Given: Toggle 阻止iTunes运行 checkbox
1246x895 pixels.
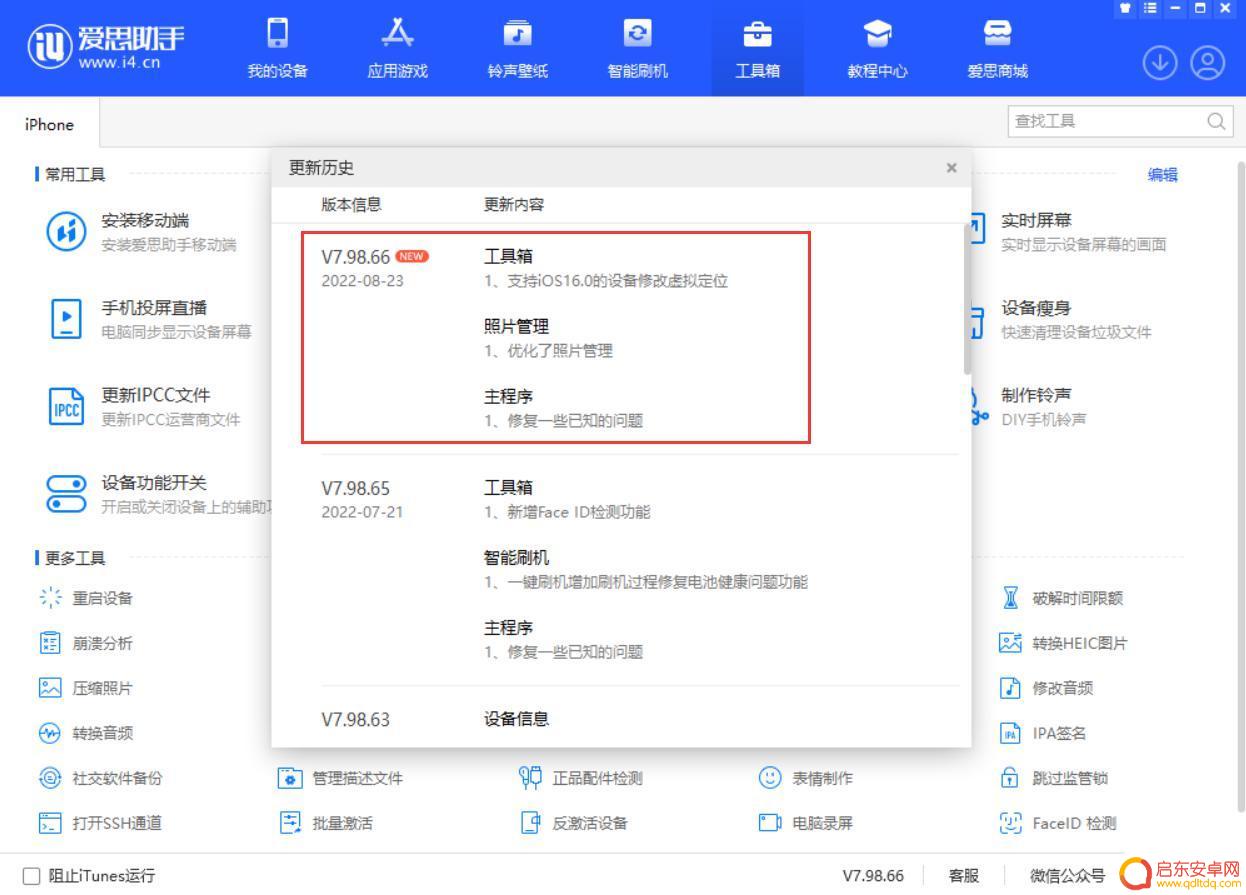Looking at the screenshot, I should click(31, 876).
